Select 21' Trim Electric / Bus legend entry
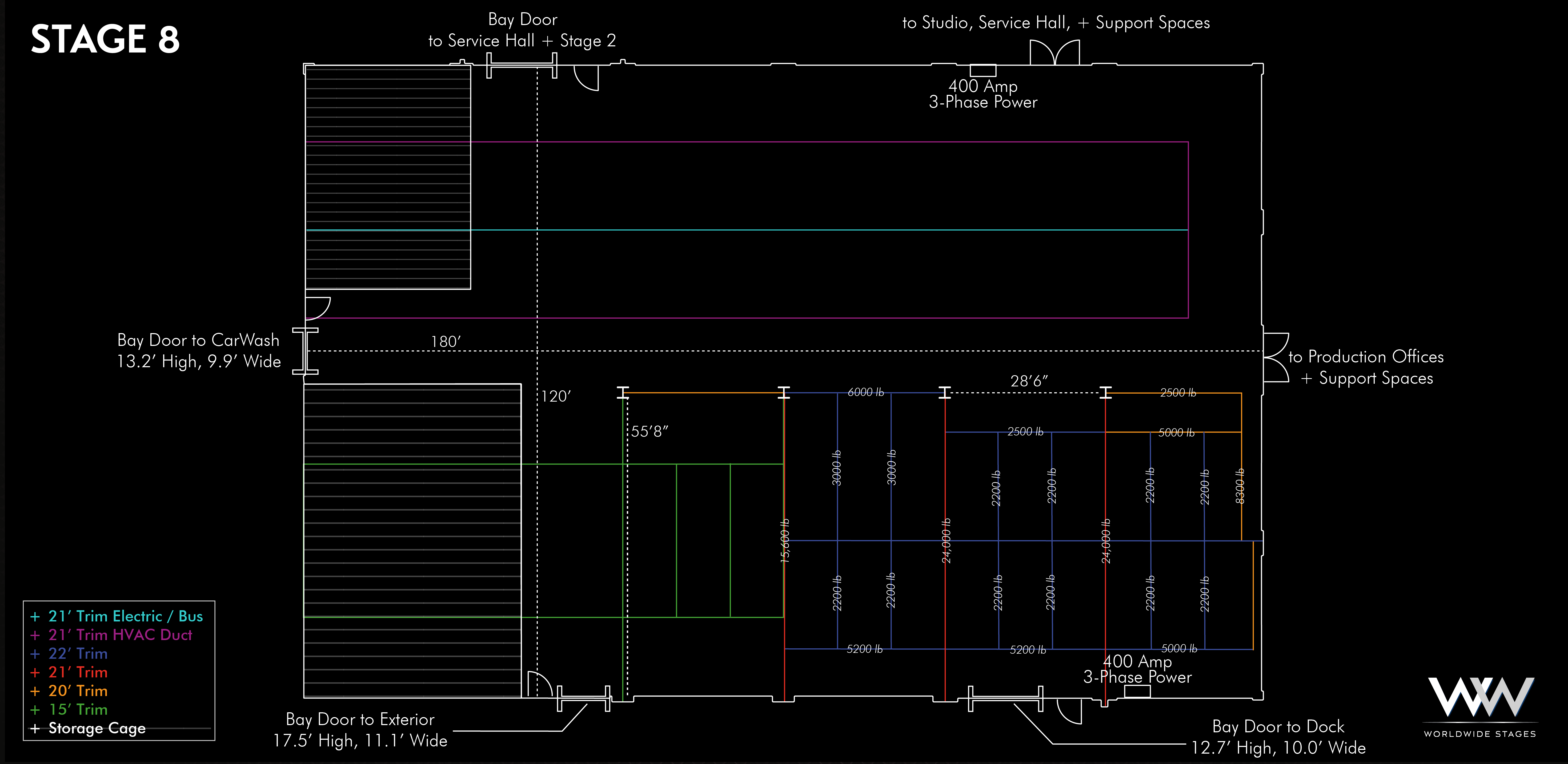 [125, 616]
